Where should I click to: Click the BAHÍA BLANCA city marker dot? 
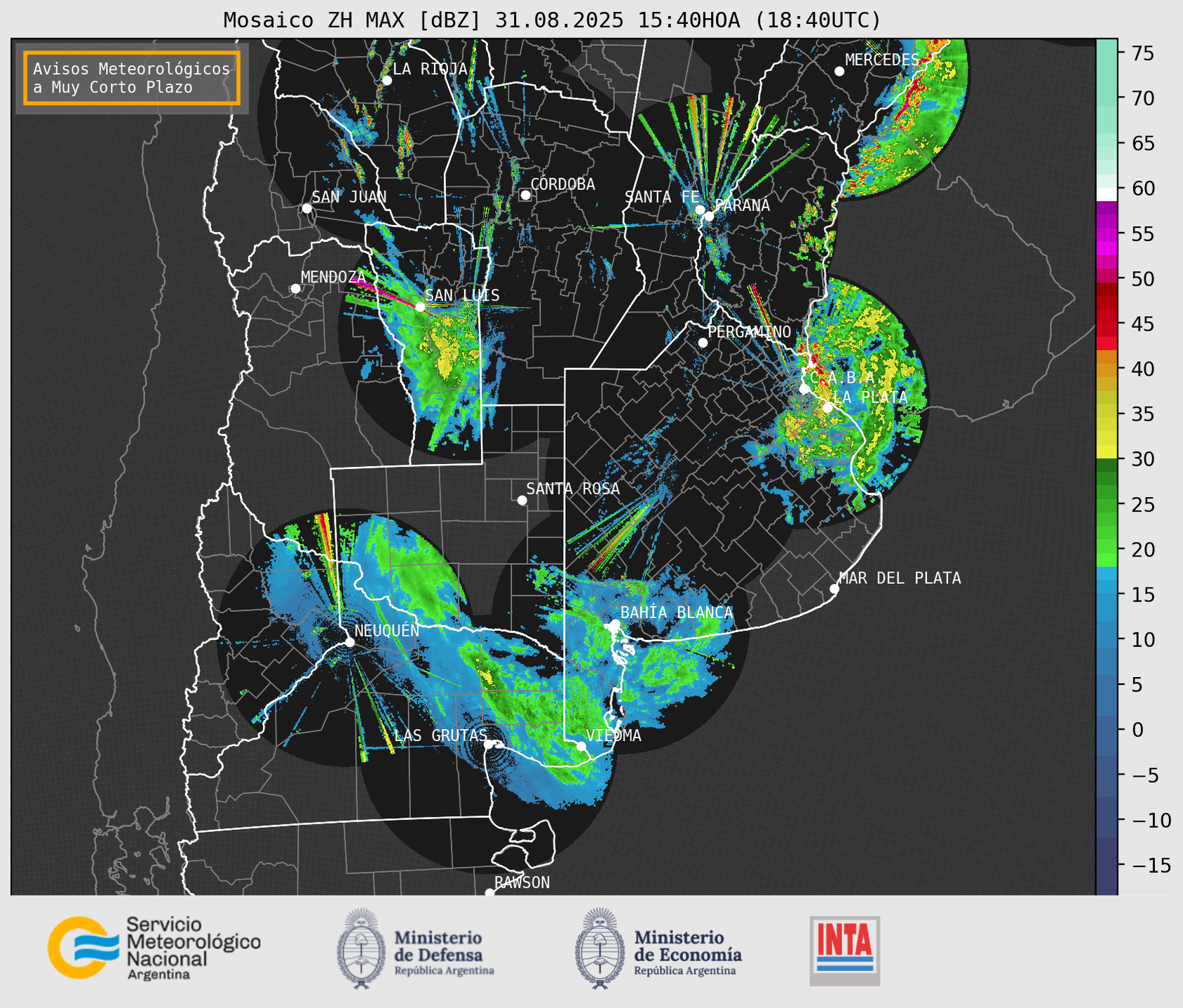tap(615, 624)
